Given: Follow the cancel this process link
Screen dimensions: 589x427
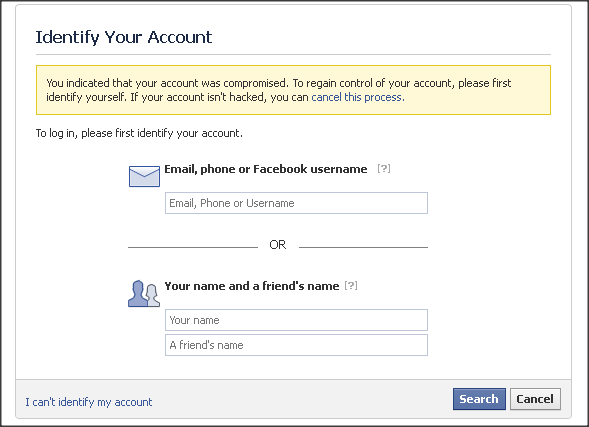Looking at the screenshot, I should tap(358, 97).
